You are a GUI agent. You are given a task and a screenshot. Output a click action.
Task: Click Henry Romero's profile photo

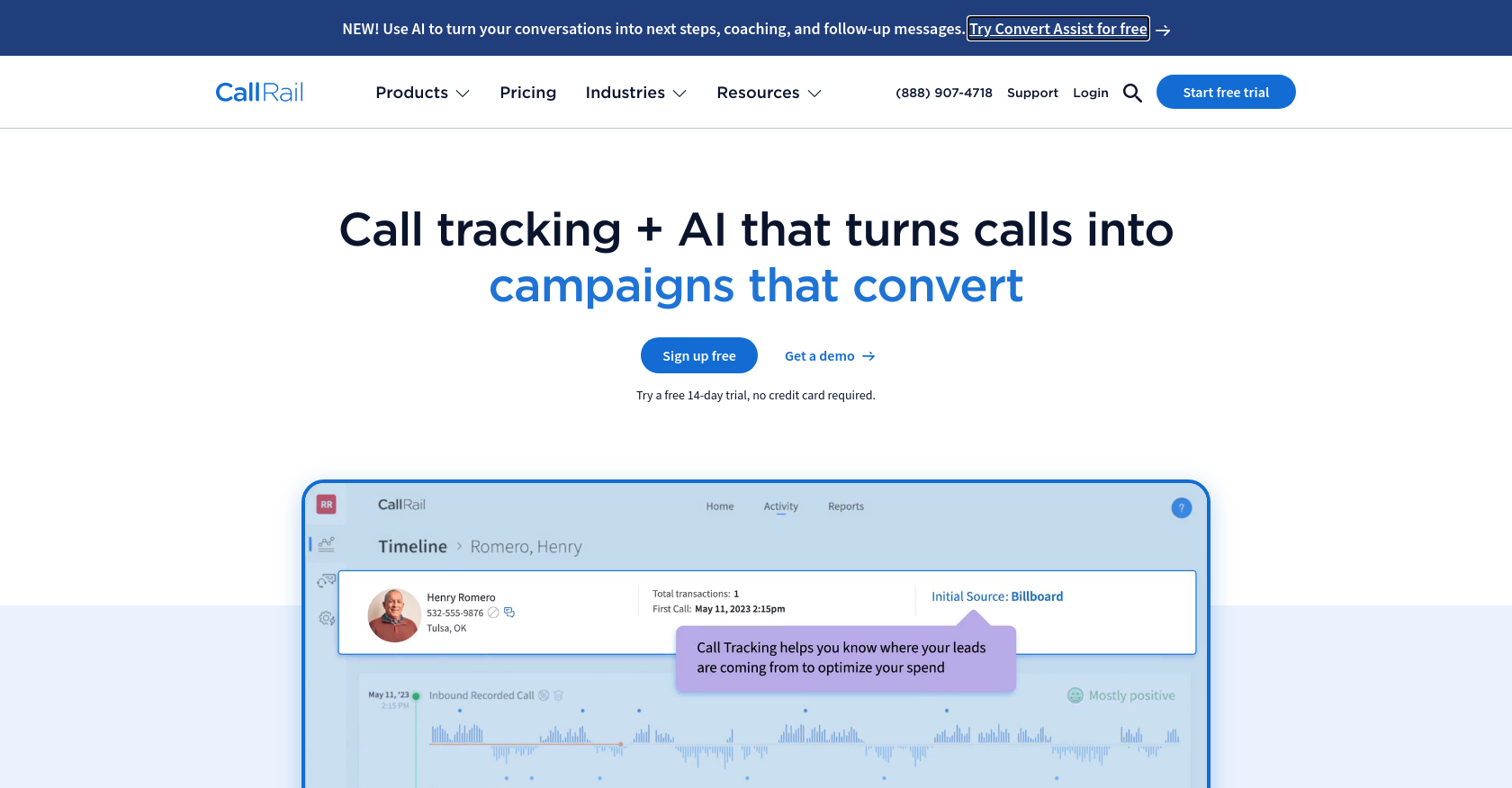tap(394, 615)
